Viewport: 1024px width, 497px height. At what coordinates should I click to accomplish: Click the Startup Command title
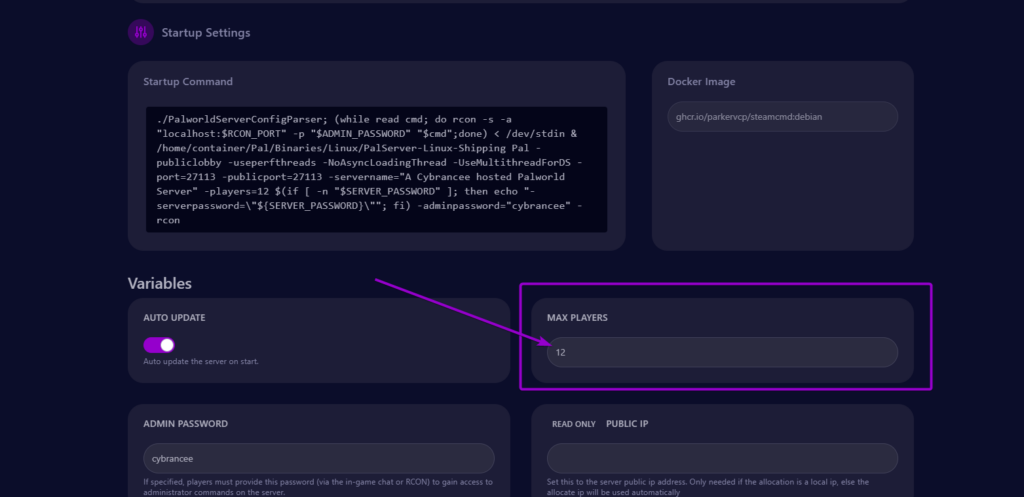coord(188,82)
